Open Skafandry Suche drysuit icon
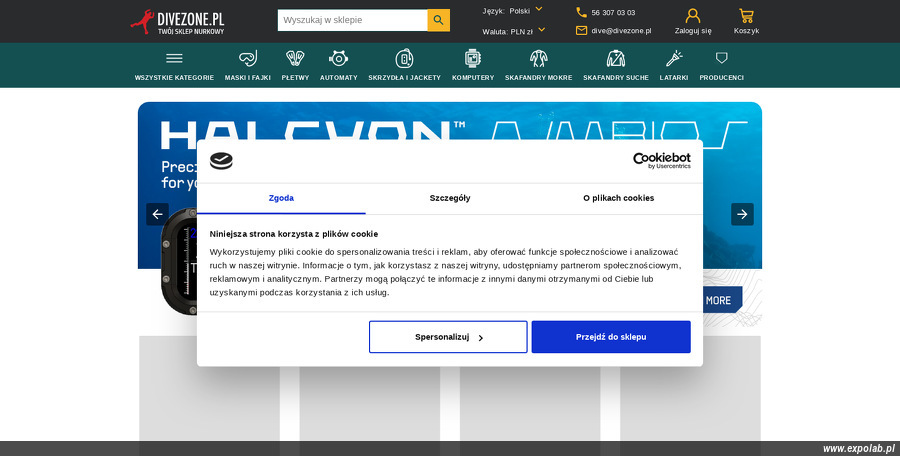Screen dimensions: 900x456 click(x=616, y=58)
